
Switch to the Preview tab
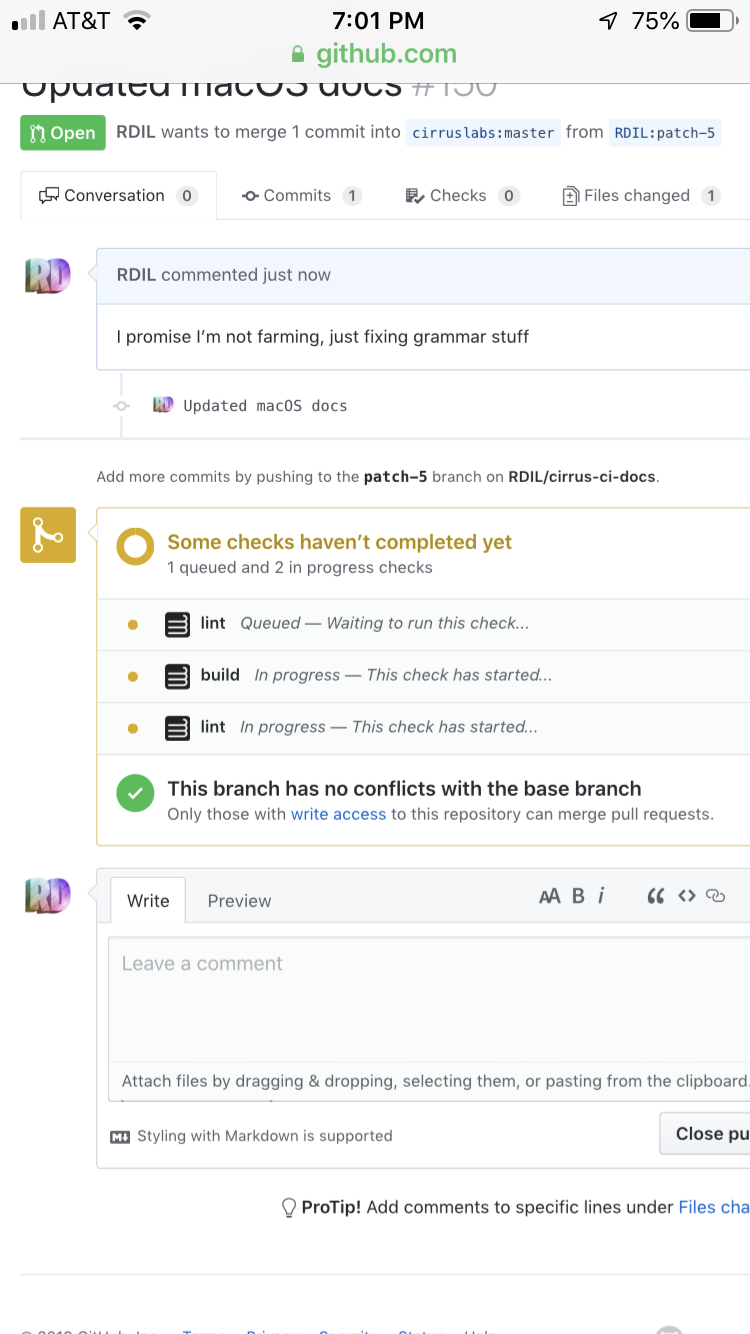point(239,901)
